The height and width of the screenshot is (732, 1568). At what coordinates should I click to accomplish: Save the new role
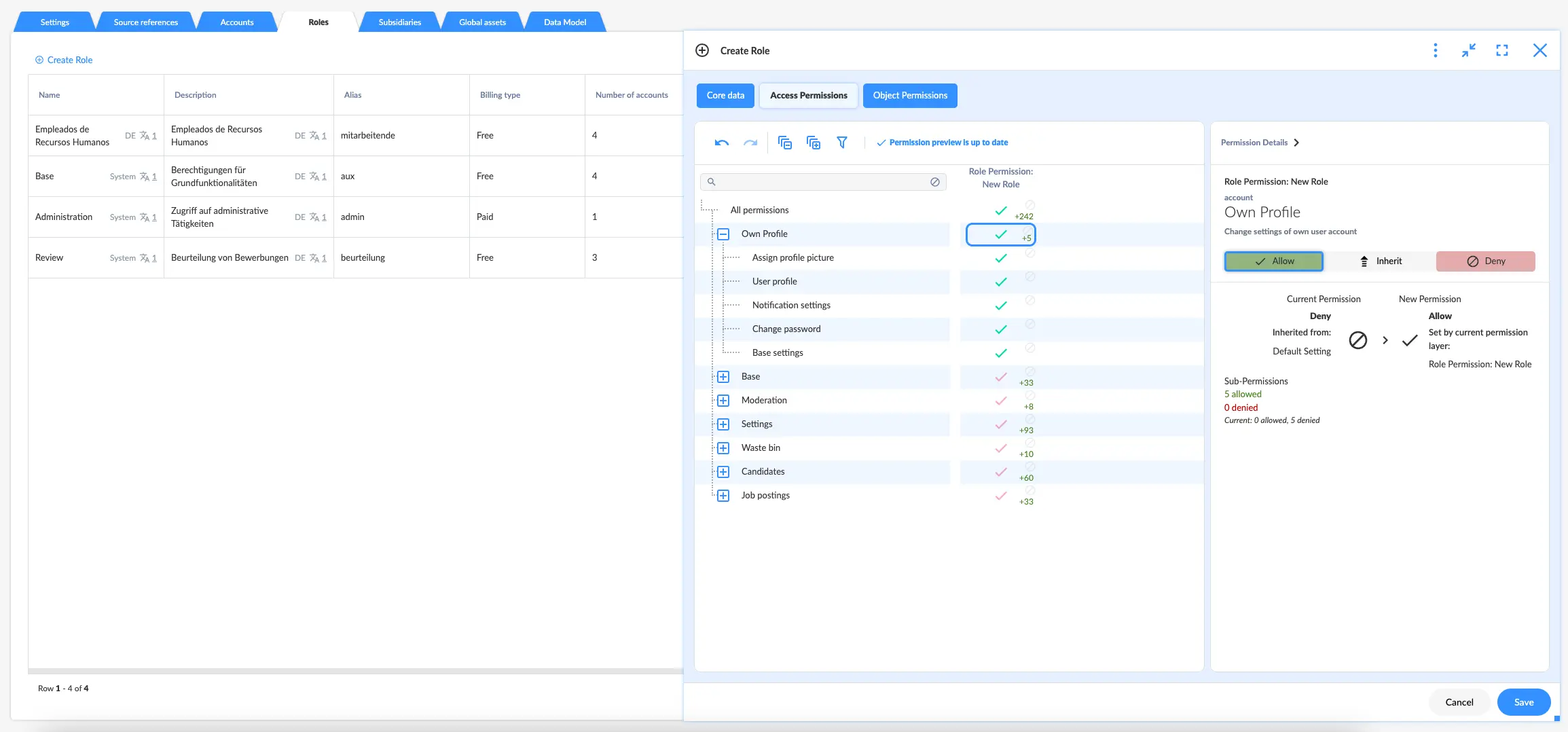[x=1523, y=702]
